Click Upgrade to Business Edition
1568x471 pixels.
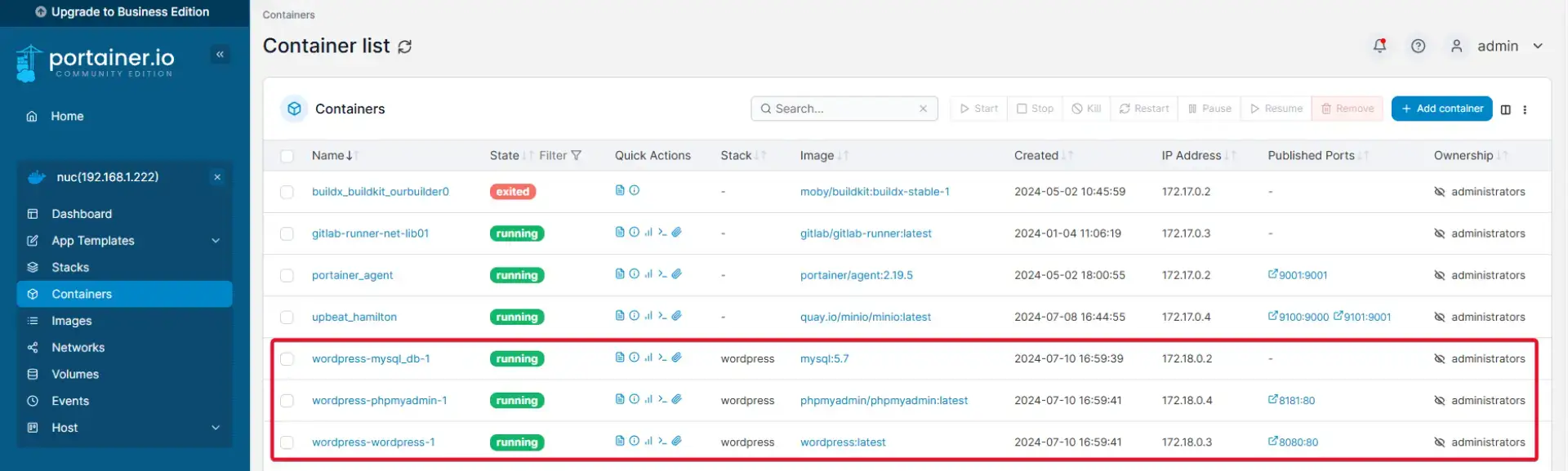click(122, 12)
